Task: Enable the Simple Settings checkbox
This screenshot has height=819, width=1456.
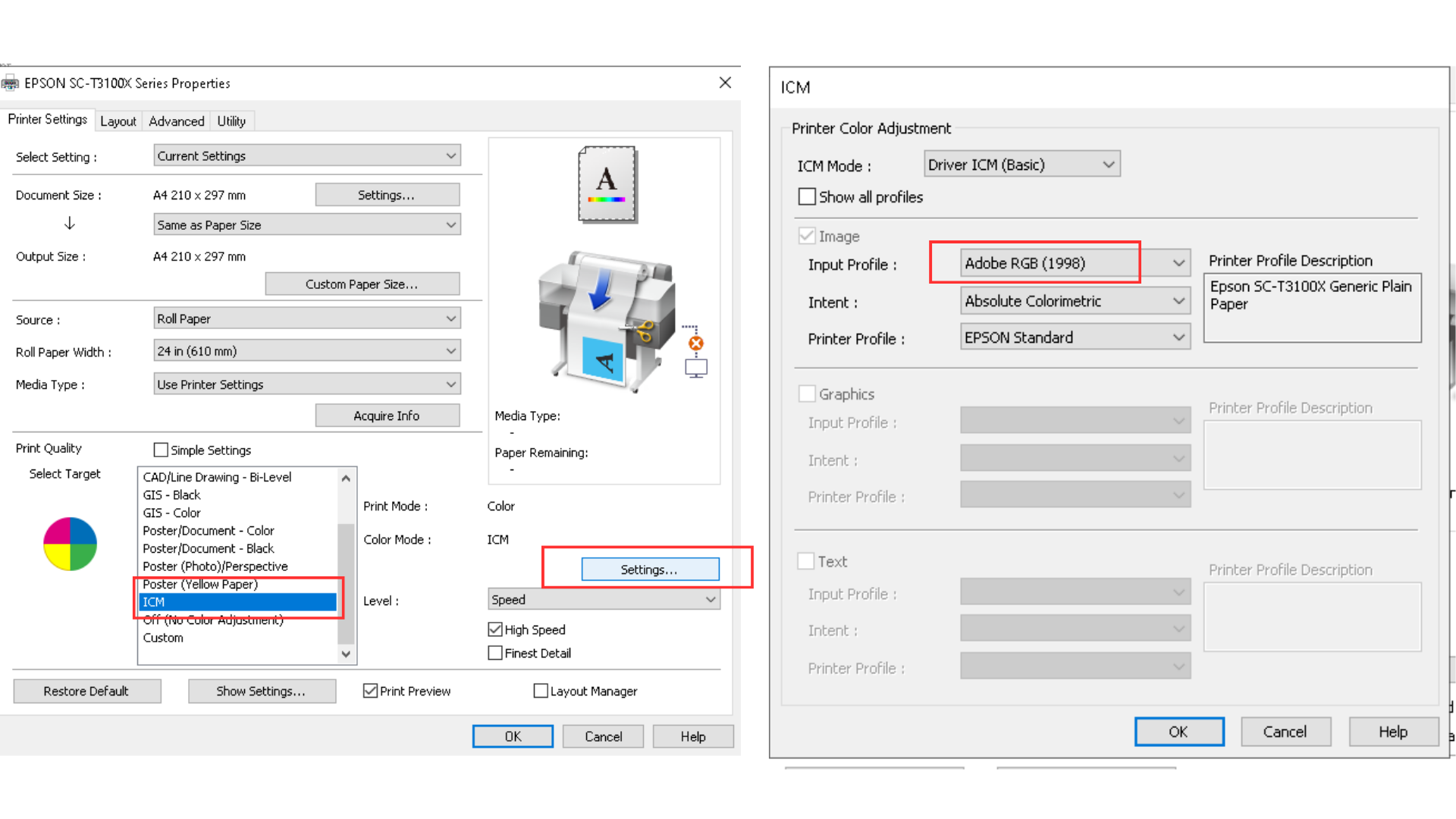Action: [x=161, y=450]
